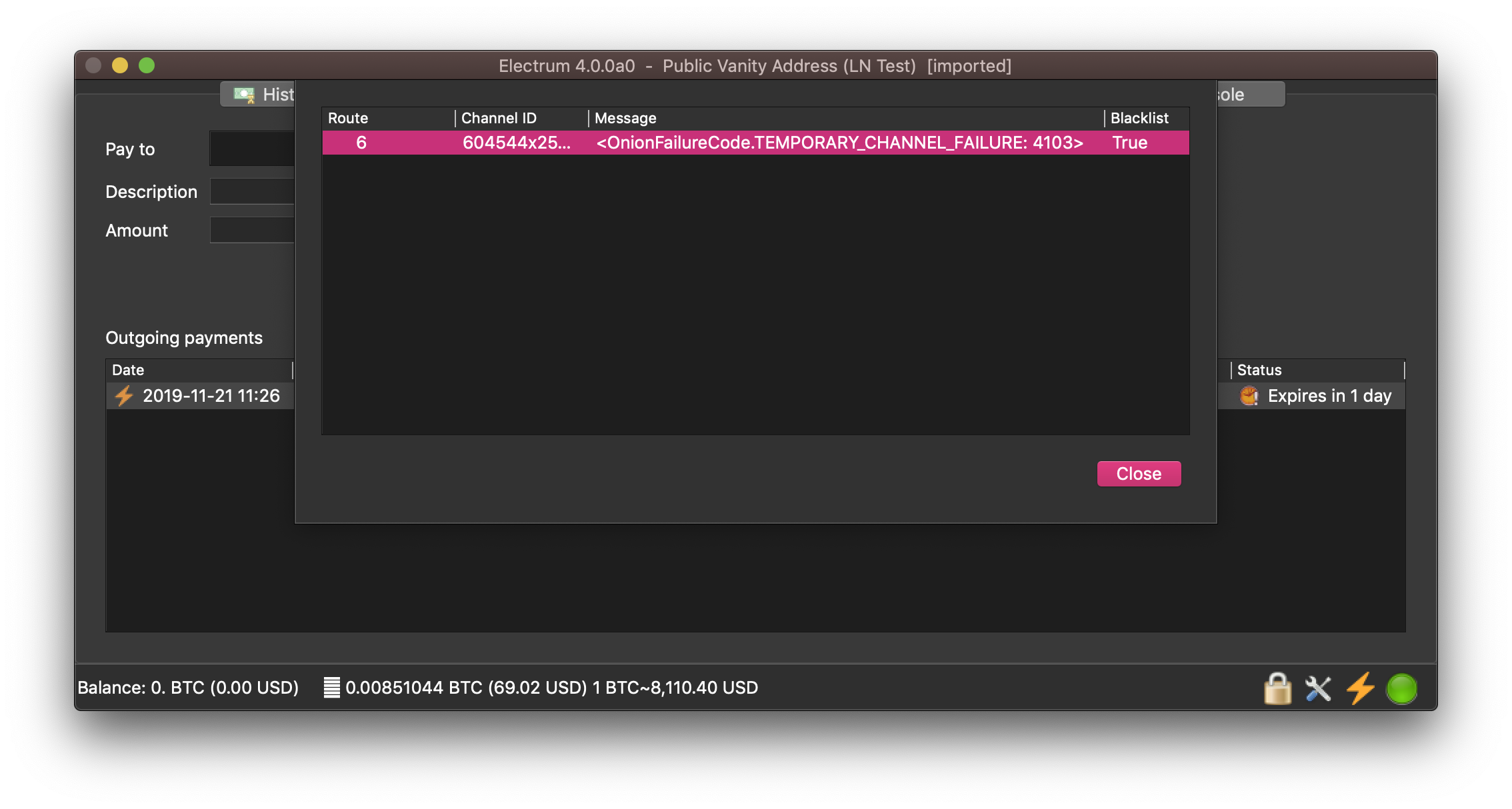Click the Balance text in the status bar
Viewport: 1512px width, 809px height.
coord(189,687)
